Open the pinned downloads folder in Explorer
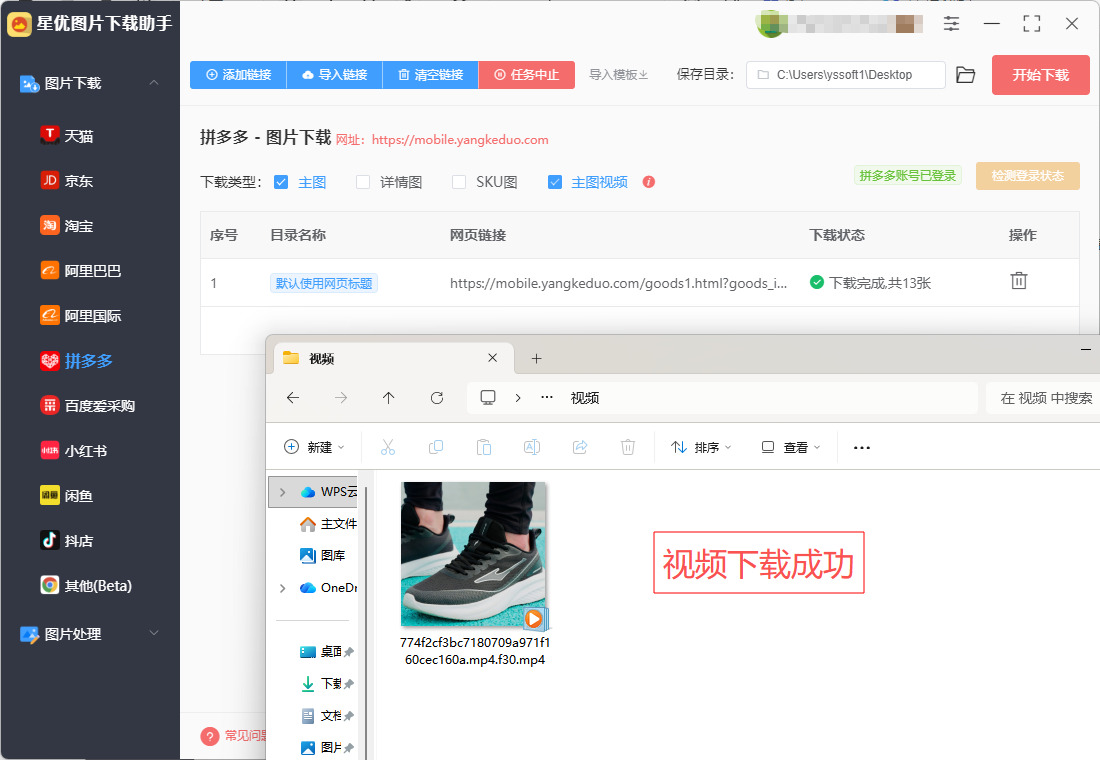Viewport: 1100px width, 760px height. click(326, 683)
